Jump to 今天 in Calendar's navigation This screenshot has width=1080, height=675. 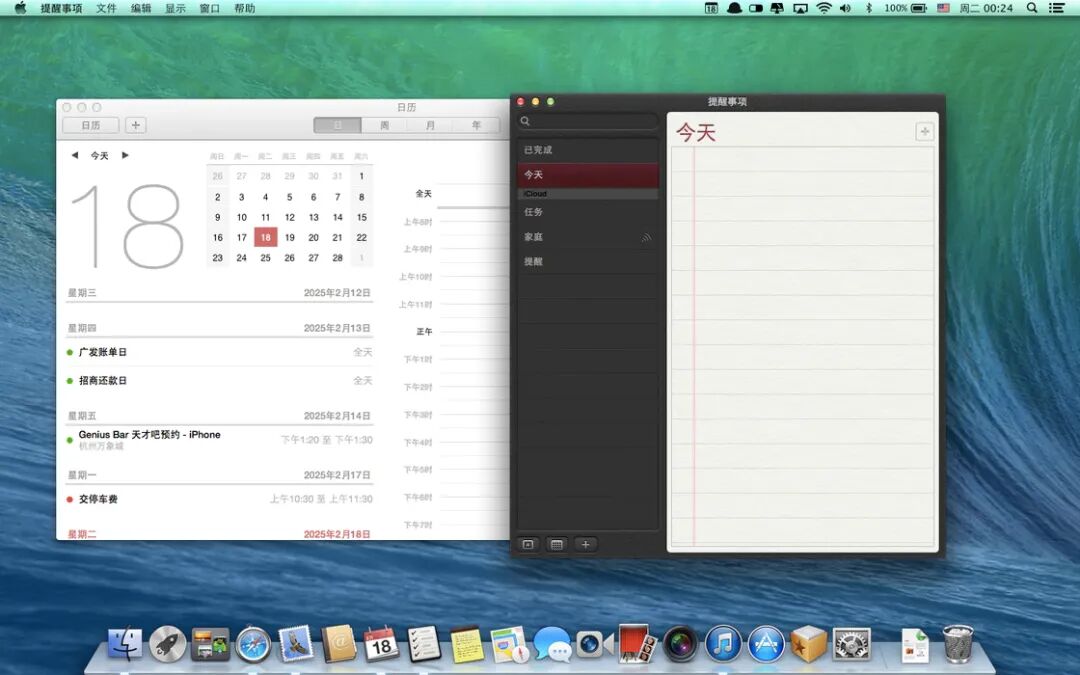(x=100, y=156)
